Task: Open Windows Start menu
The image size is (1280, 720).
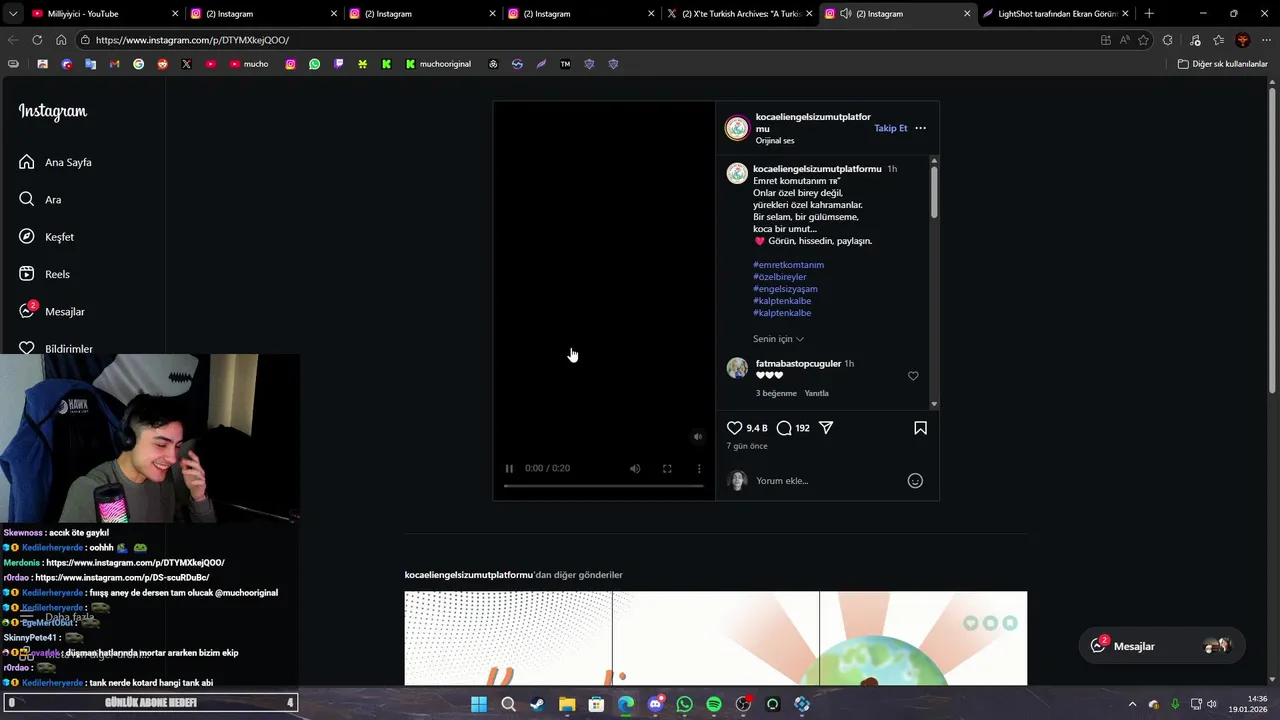Action: (479, 704)
